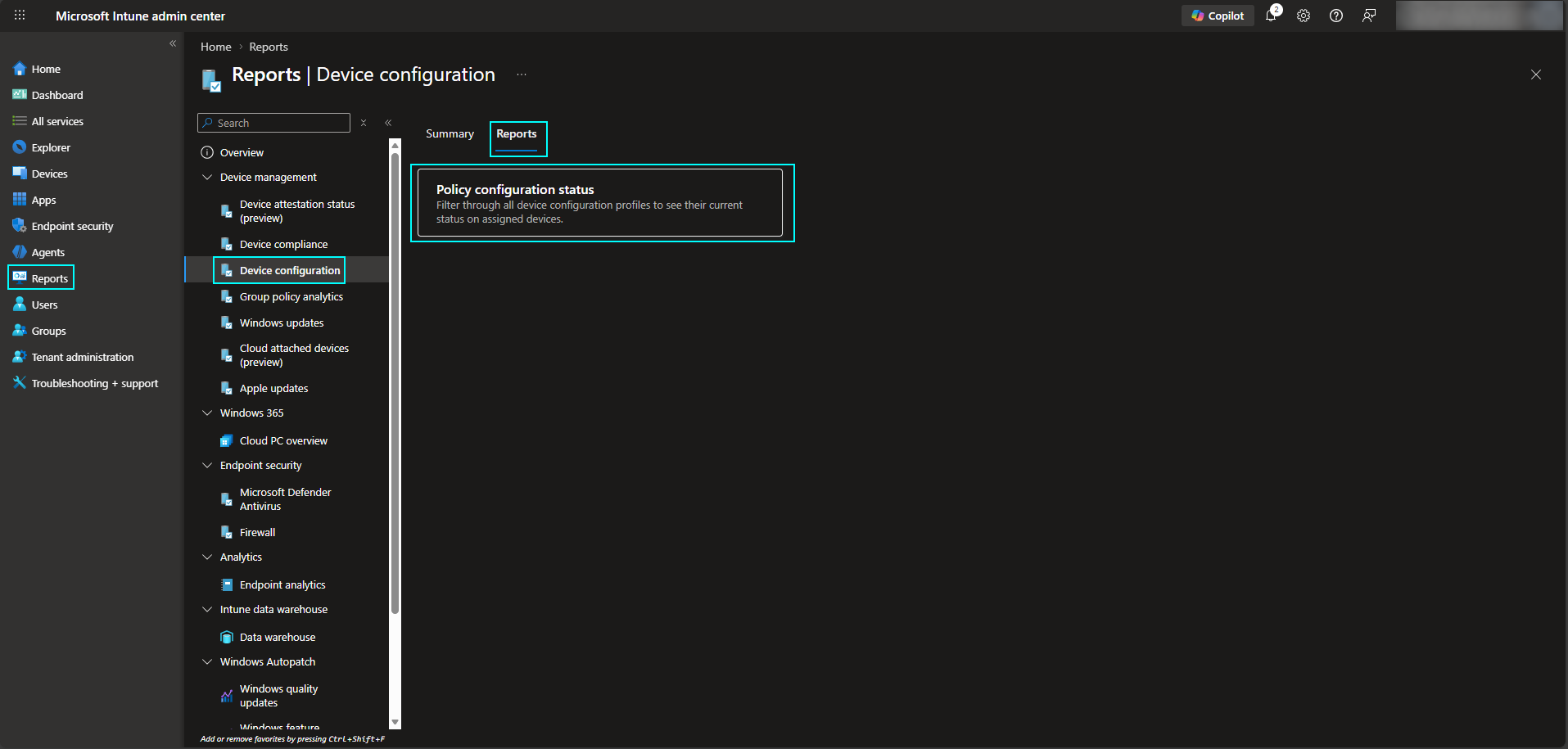Viewport: 1568px width, 749px height.
Task: Click the Explorer icon in sidebar
Action: coord(20,147)
